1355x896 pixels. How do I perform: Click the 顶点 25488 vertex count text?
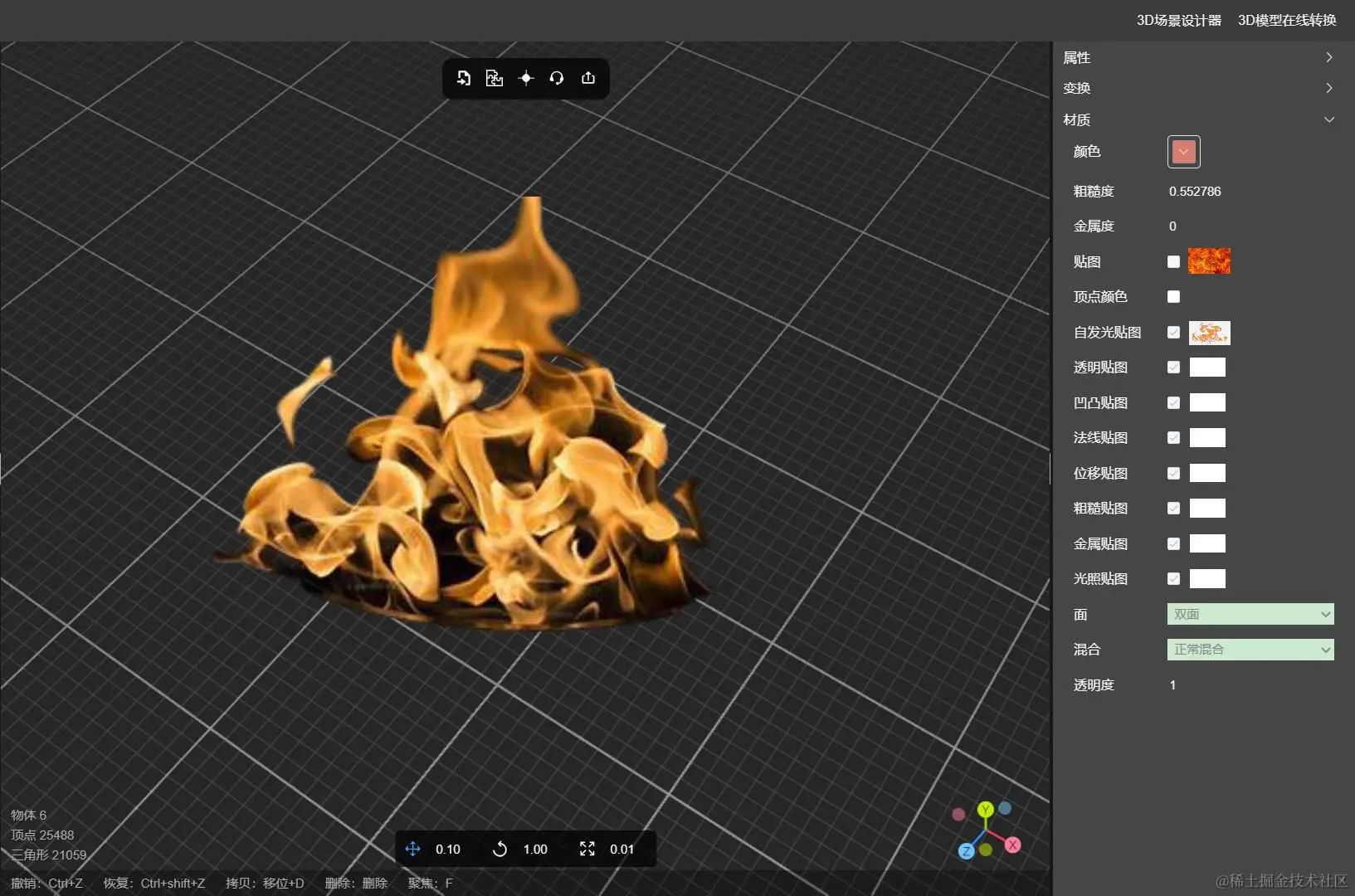pyautogui.click(x=42, y=835)
